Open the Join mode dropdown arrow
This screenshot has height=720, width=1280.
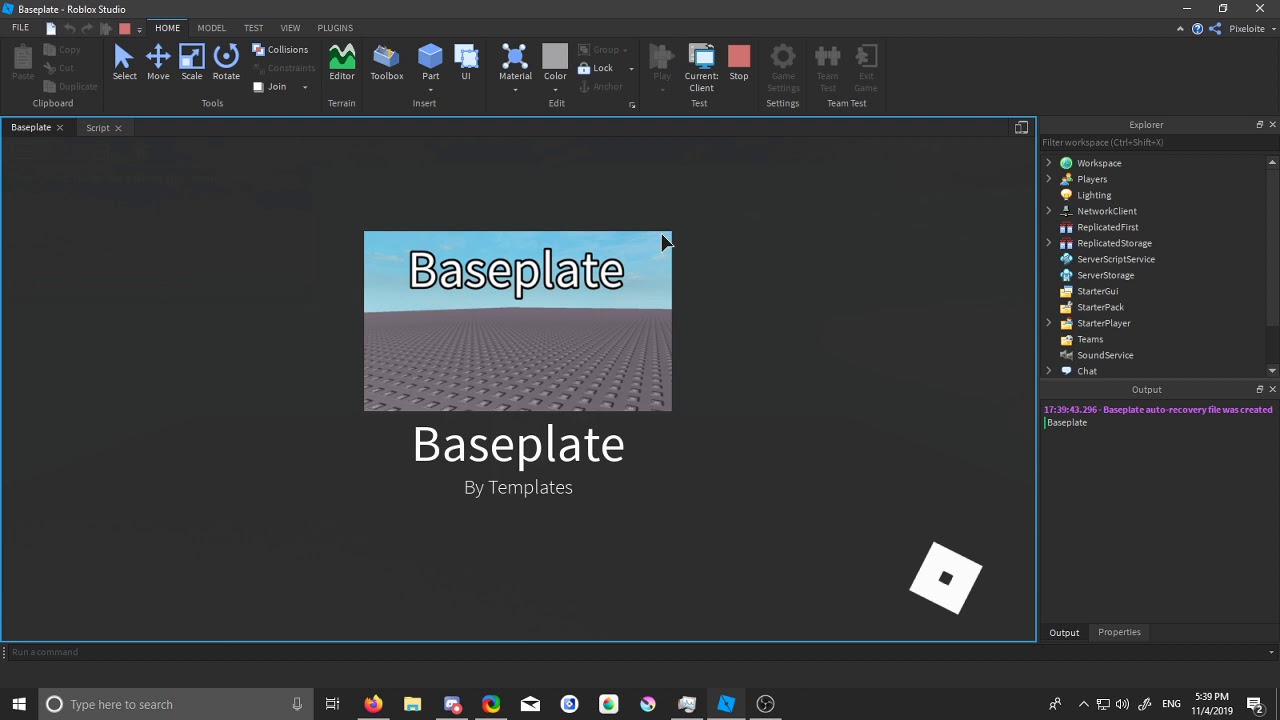pyautogui.click(x=305, y=87)
